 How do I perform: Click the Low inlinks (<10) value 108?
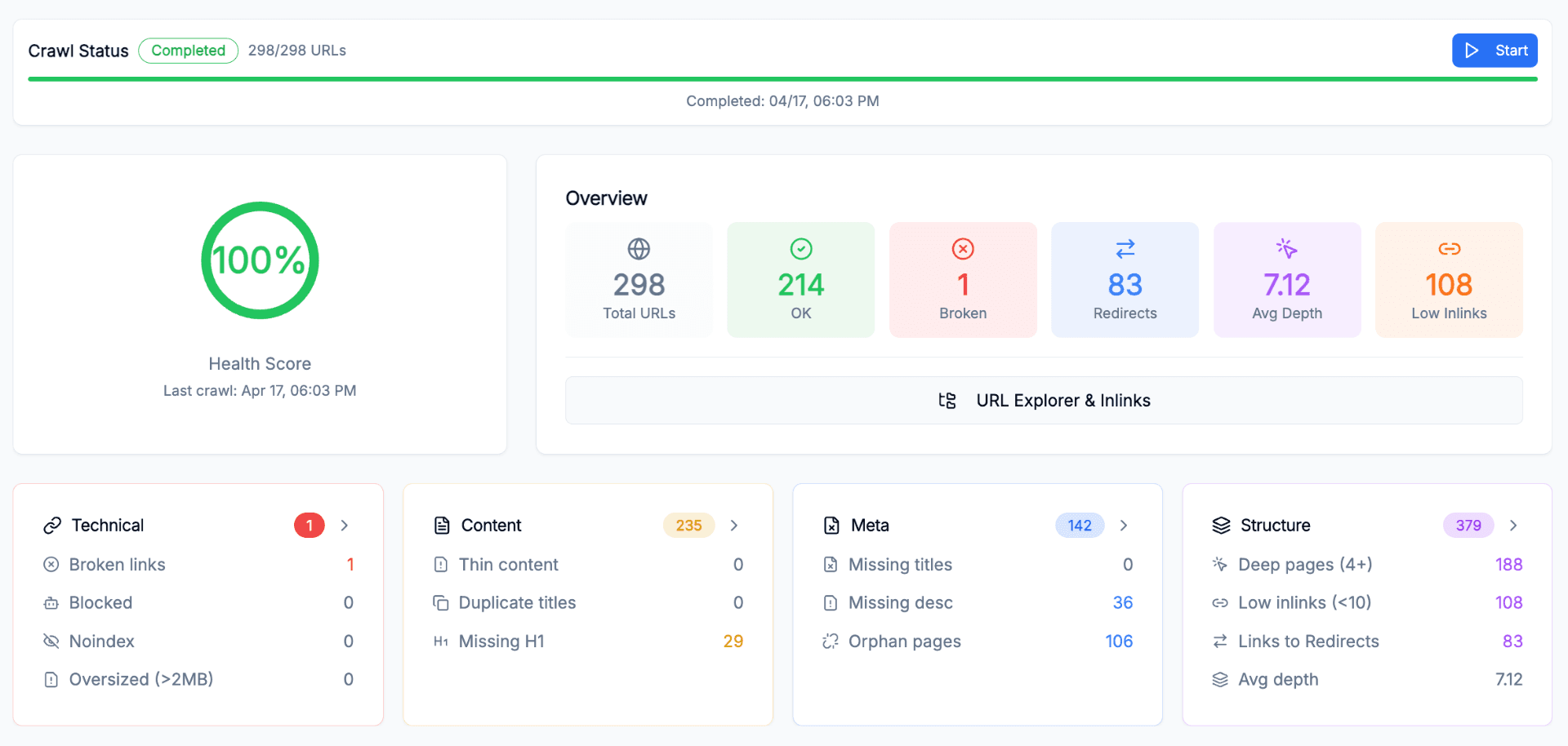(1509, 603)
